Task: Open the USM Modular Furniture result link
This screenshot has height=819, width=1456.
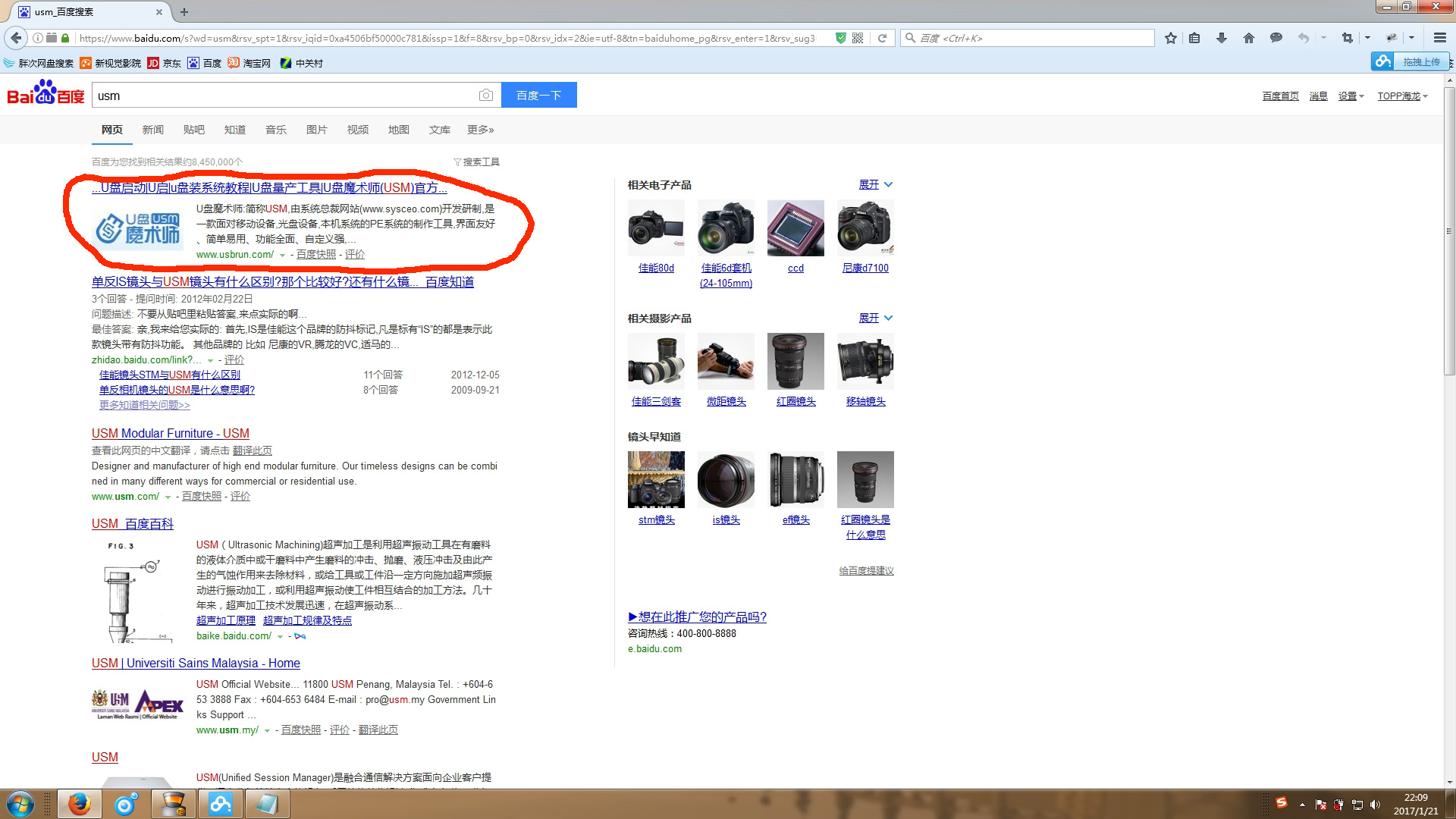Action: click(x=170, y=433)
